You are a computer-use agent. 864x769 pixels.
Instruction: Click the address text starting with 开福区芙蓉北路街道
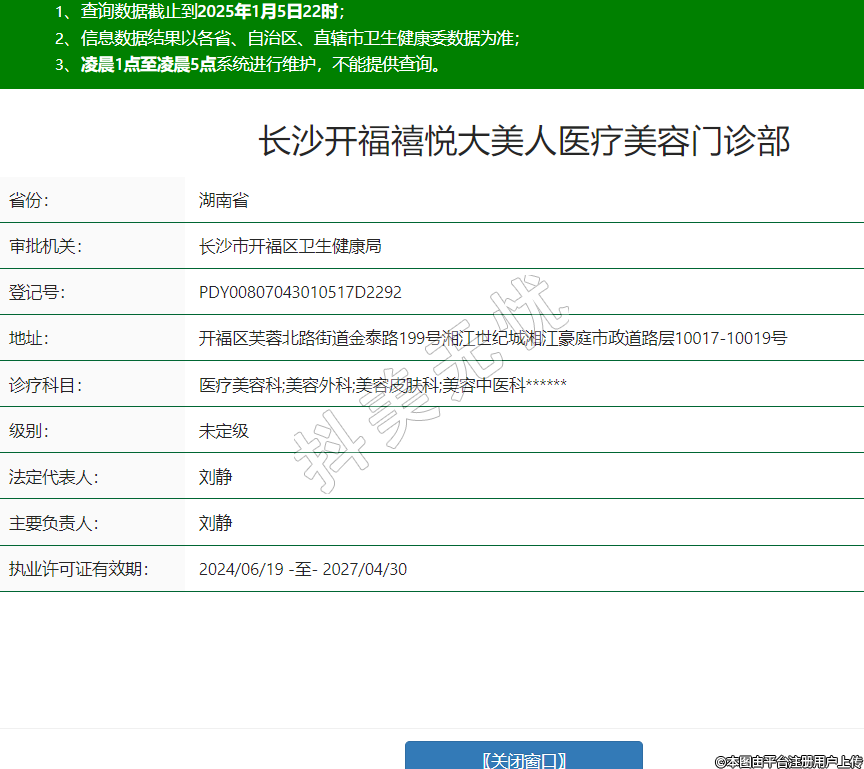pyautogui.click(x=492, y=338)
